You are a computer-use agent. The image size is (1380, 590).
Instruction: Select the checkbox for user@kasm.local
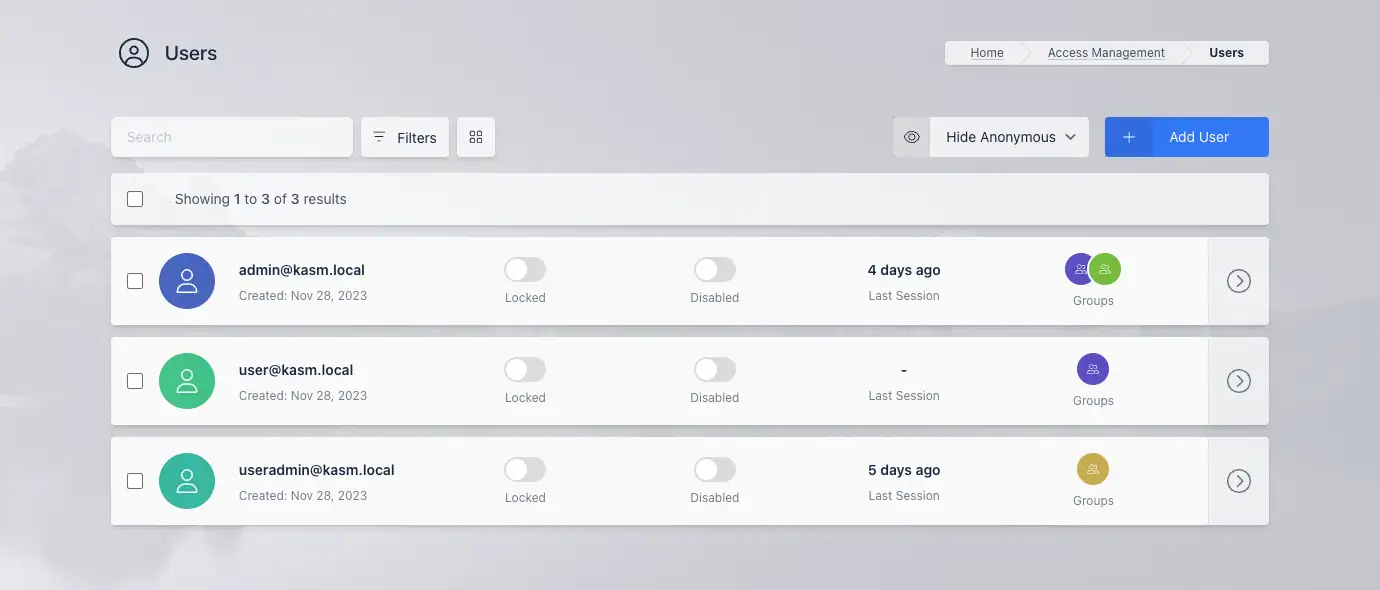(x=135, y=381)
